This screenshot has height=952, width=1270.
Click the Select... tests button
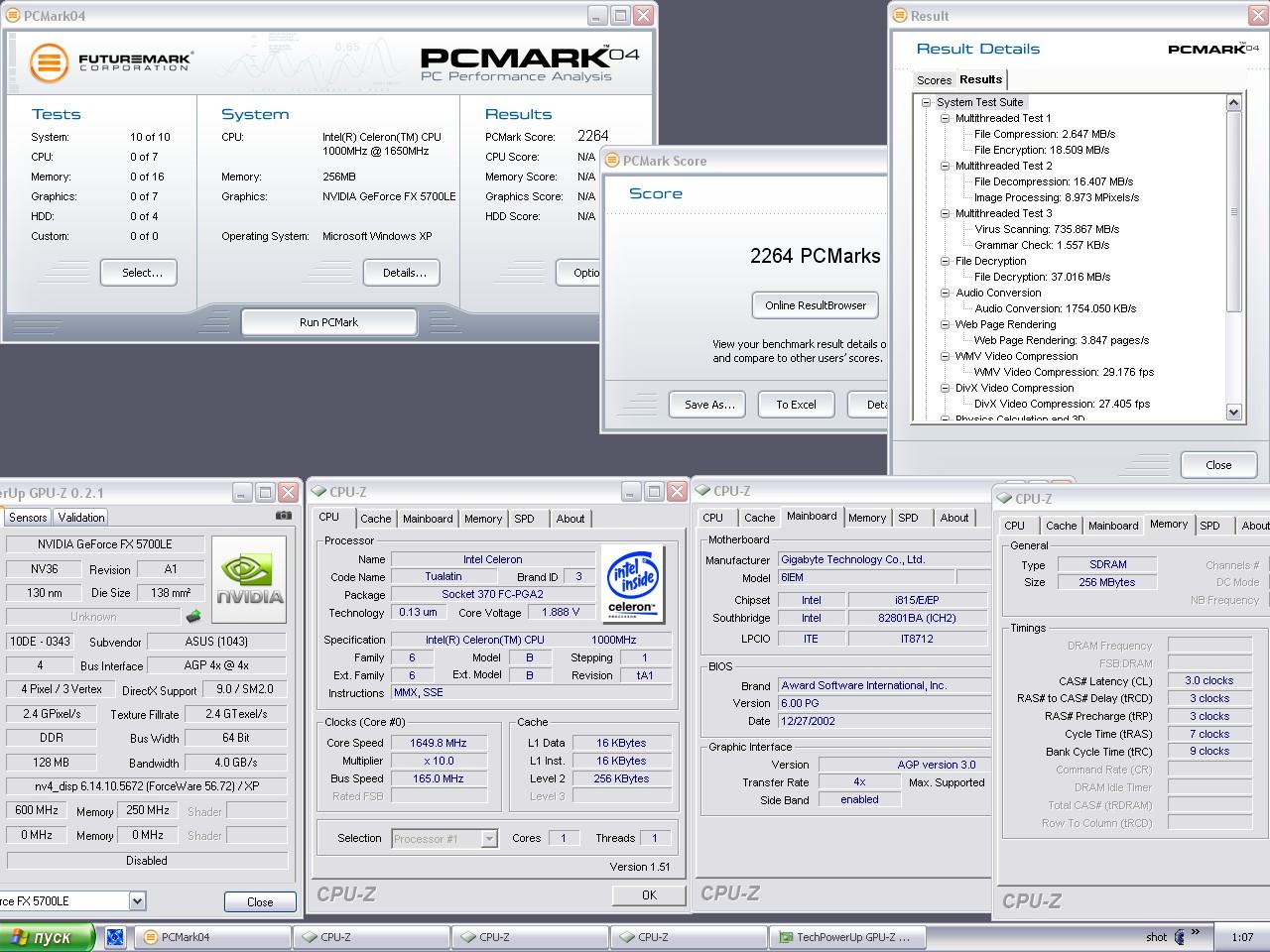coord(139,273)
